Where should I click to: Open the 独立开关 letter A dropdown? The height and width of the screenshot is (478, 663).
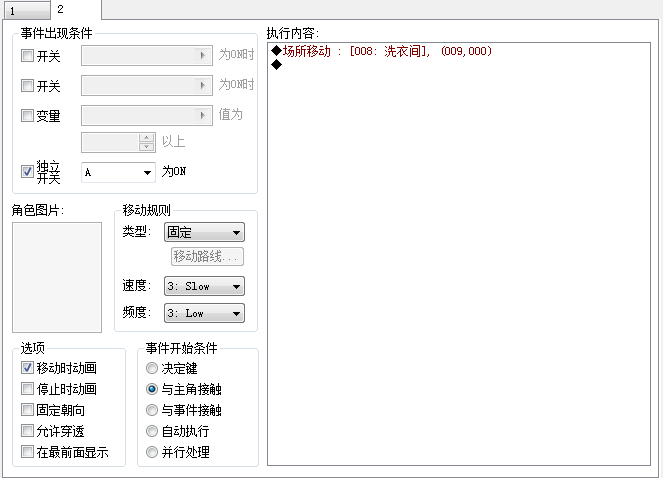(x=118, y=173)
